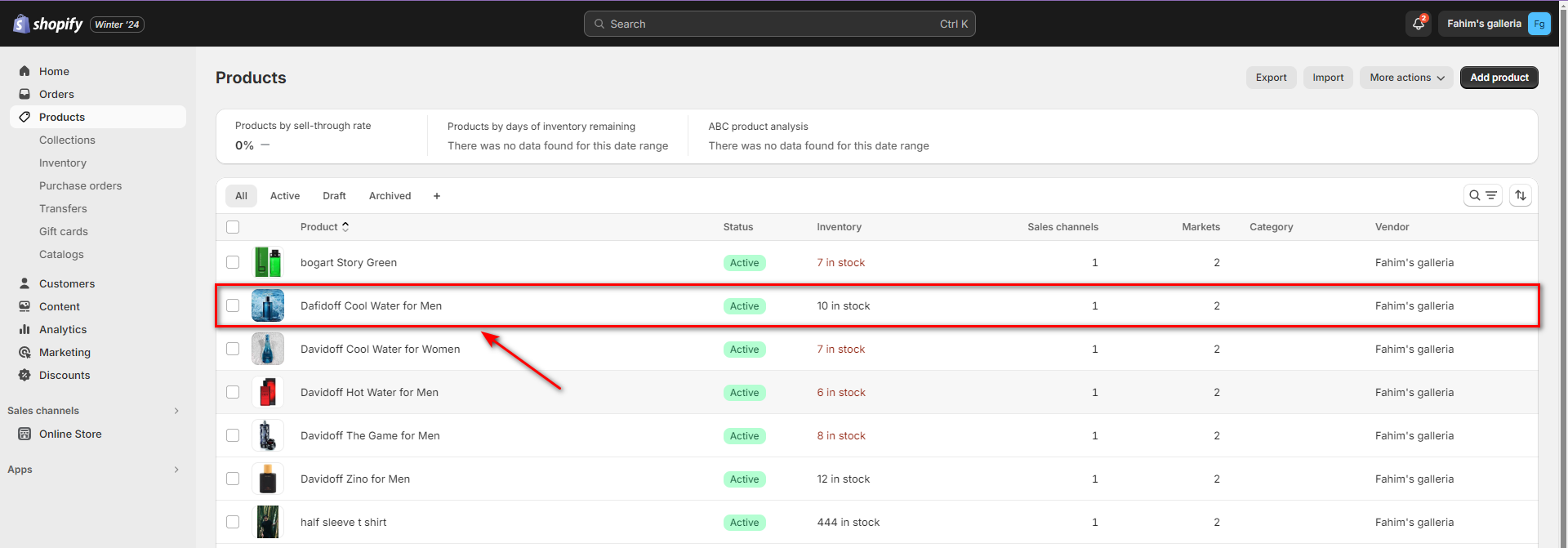1568x548 pixels.
Task: Click the Winter '24 edition badge
Action: 117,25
